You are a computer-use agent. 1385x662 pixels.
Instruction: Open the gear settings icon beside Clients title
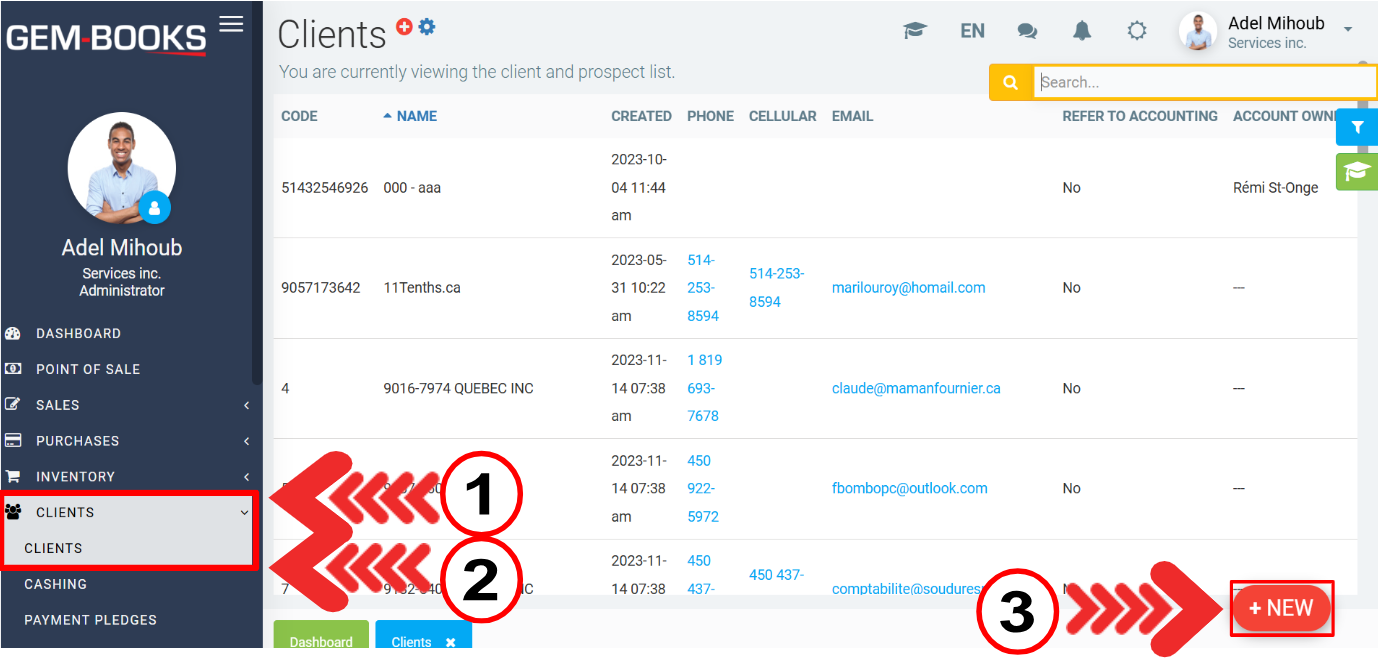427,27
